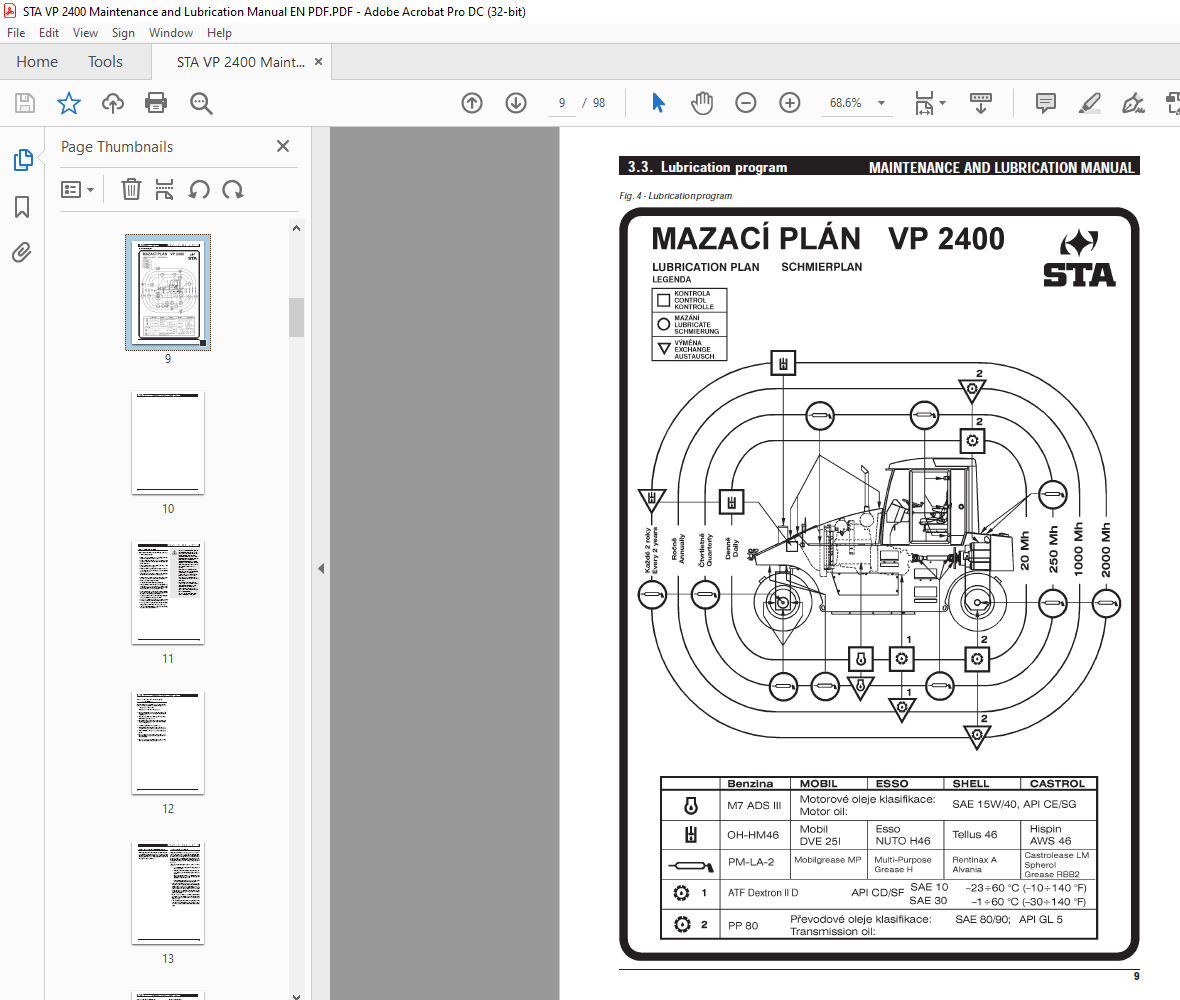
Task: Click the 'SCHMIERPLAN' label on page
Action: (822, 266)
